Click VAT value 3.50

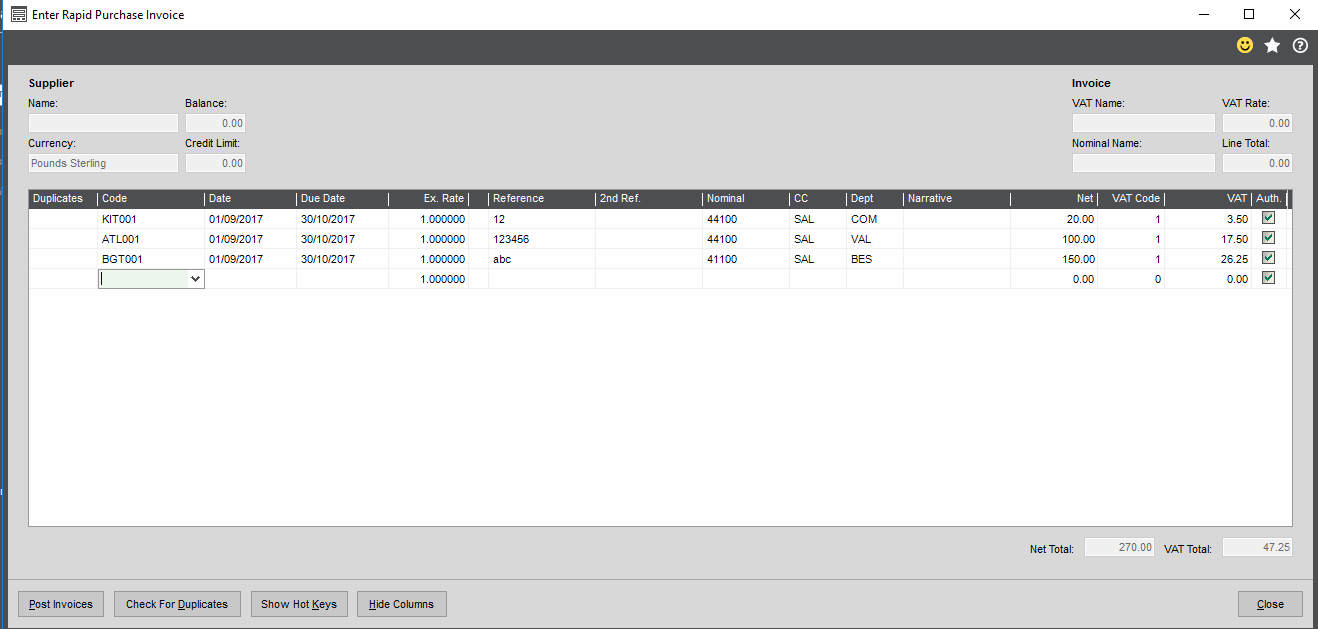tap(1209, 219)
